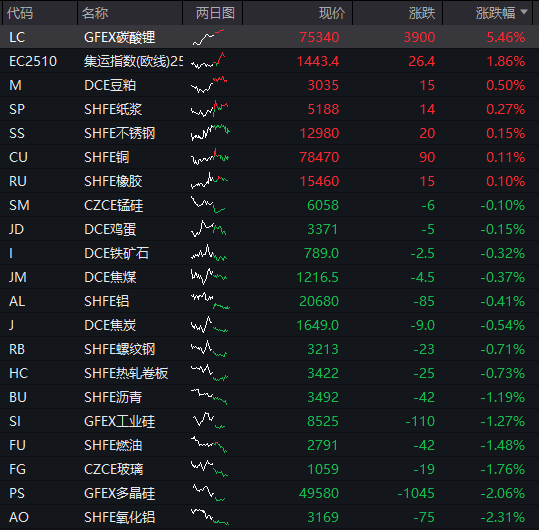Click the RB change value -23
Screen dimensions: 539x530
[x=424, y=349]
